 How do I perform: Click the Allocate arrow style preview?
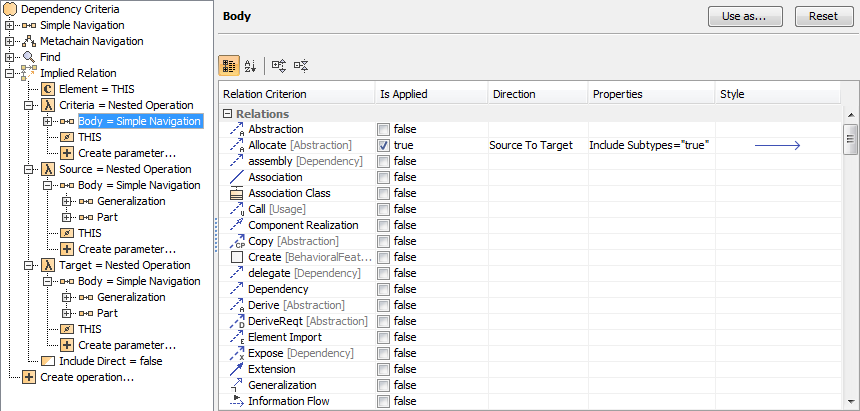tap(777, 146)
